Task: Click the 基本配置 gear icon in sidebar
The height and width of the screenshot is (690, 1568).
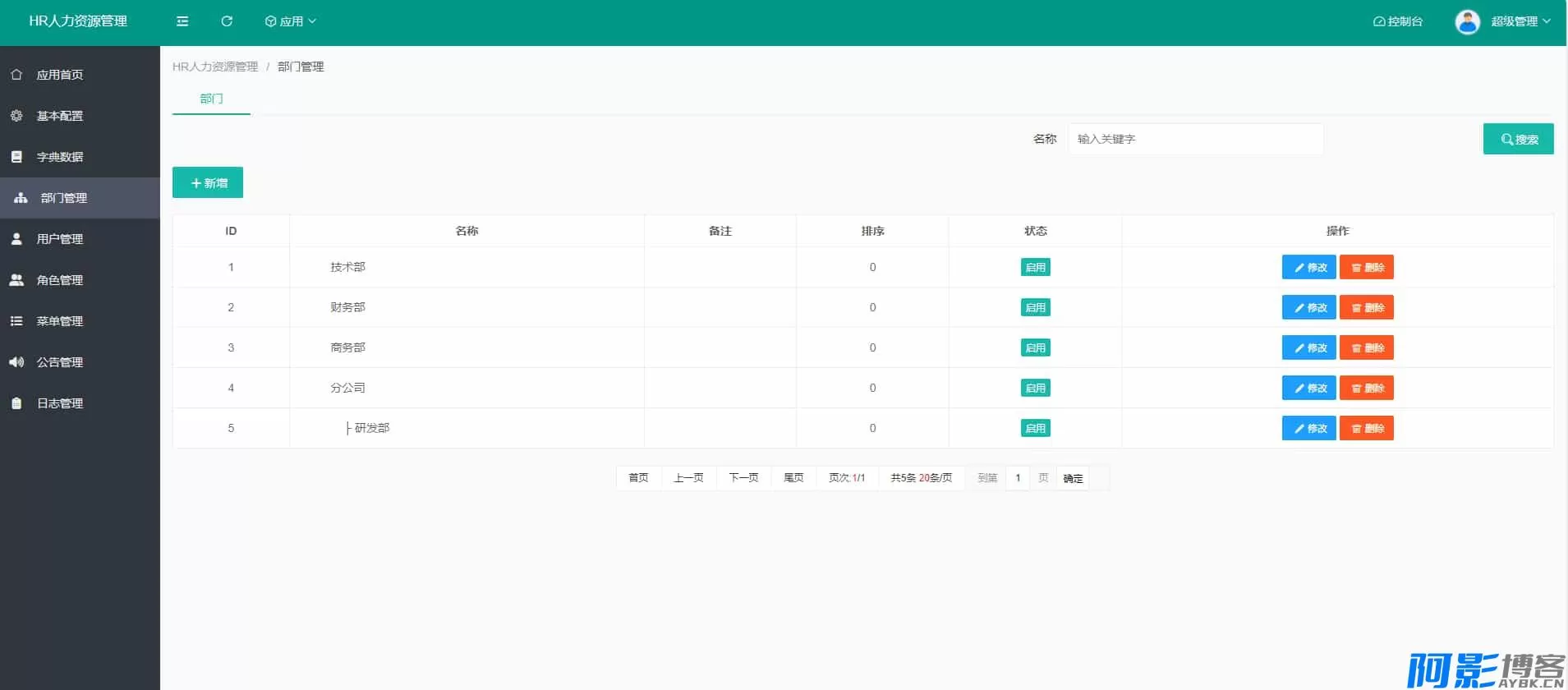Action: 16,116
